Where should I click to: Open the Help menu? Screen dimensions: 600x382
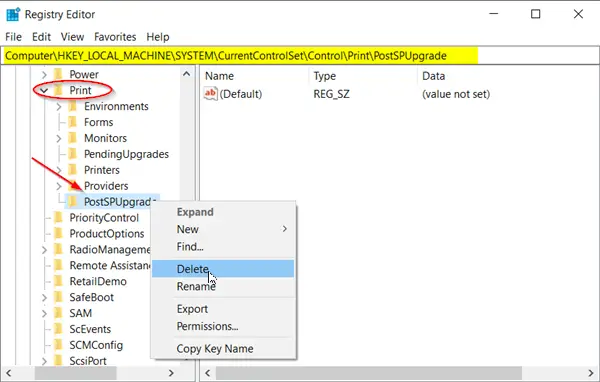[158, 37]
